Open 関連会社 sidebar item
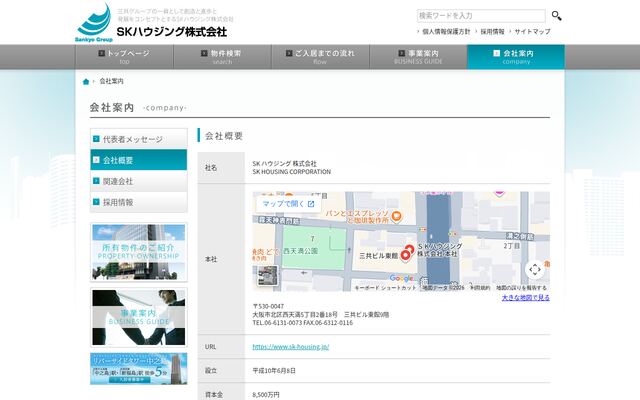The width and height of the screenshot is (640, 400). coord(139,181)
